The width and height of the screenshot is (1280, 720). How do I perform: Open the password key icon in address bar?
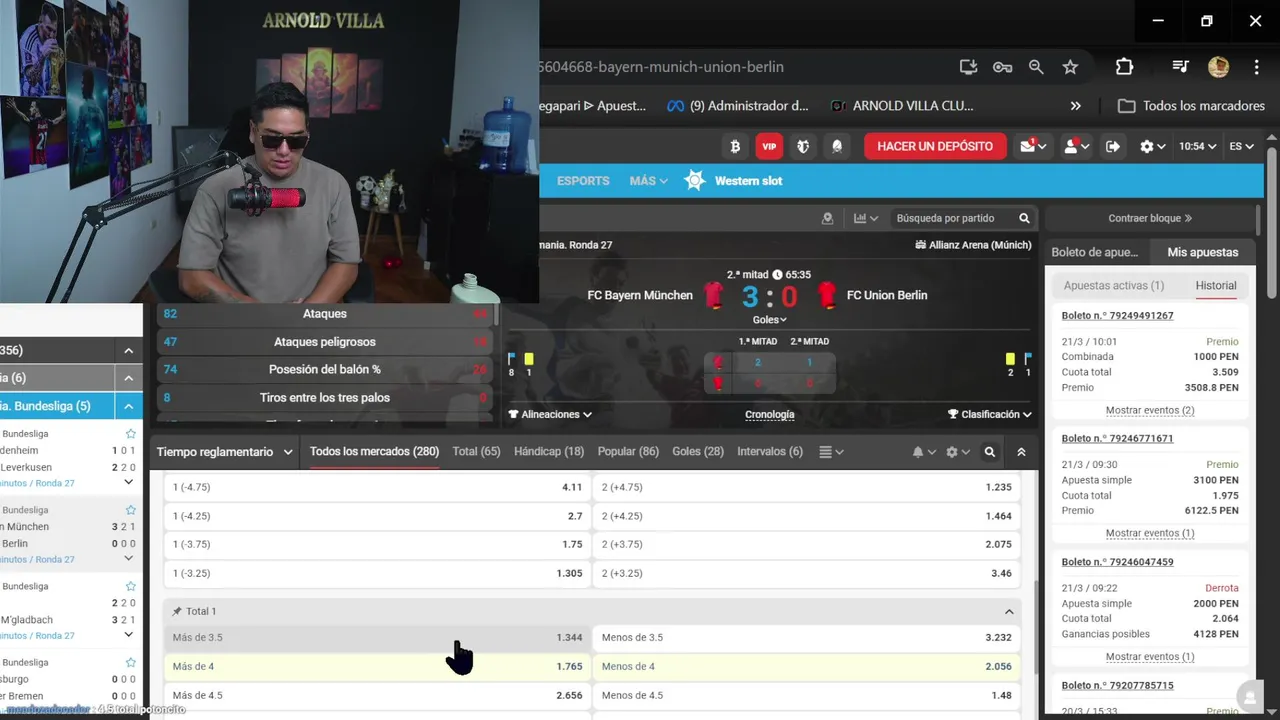pyautogui.click(x=1002, y=67)
